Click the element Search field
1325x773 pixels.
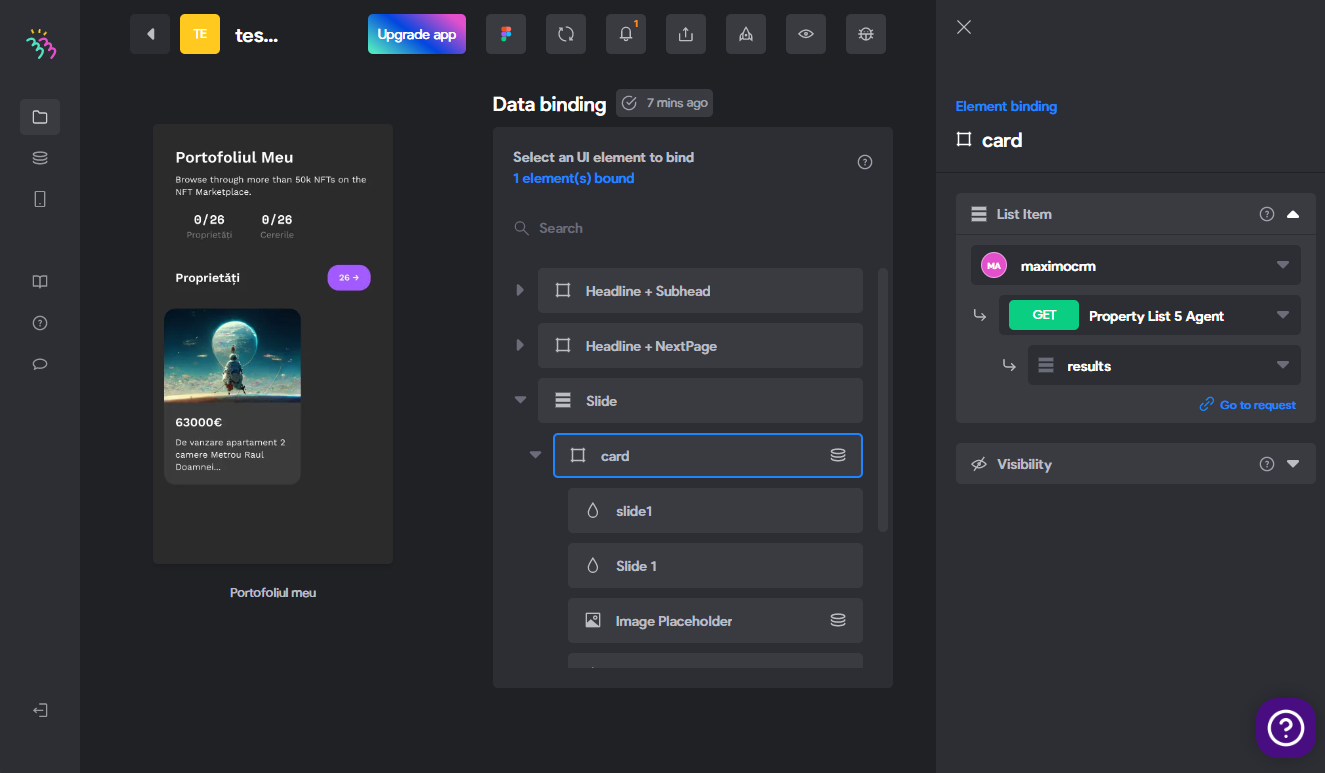pos(692,228)
